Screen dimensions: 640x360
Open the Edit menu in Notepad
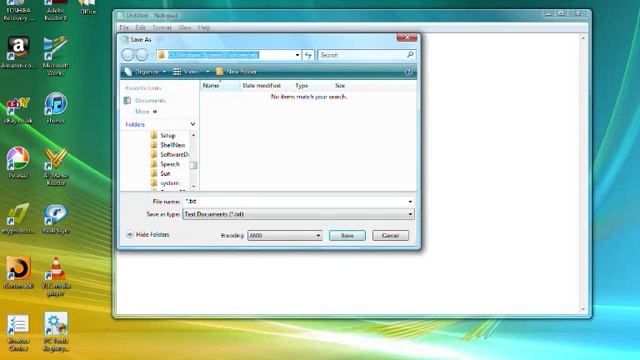(140, 28)
